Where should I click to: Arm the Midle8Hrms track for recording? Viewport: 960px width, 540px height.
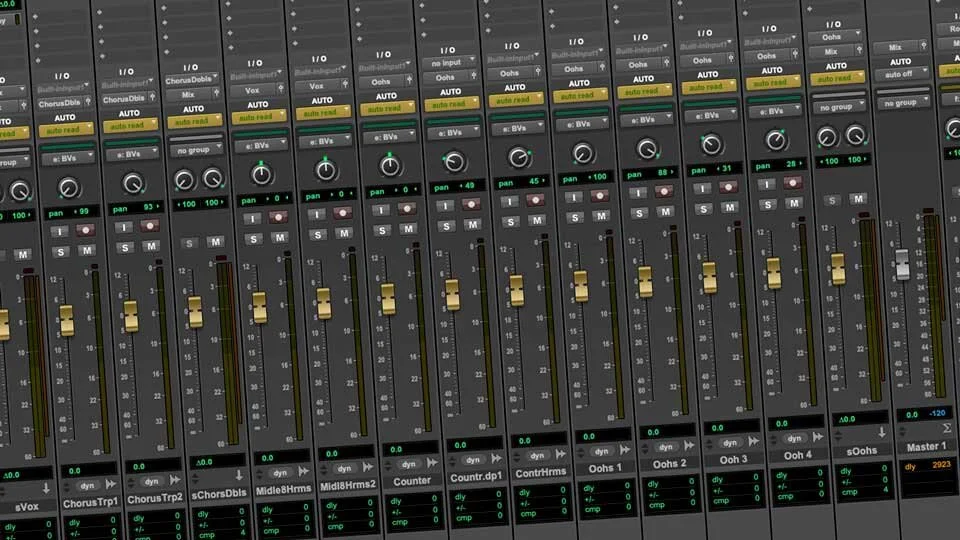pos(279,217)
